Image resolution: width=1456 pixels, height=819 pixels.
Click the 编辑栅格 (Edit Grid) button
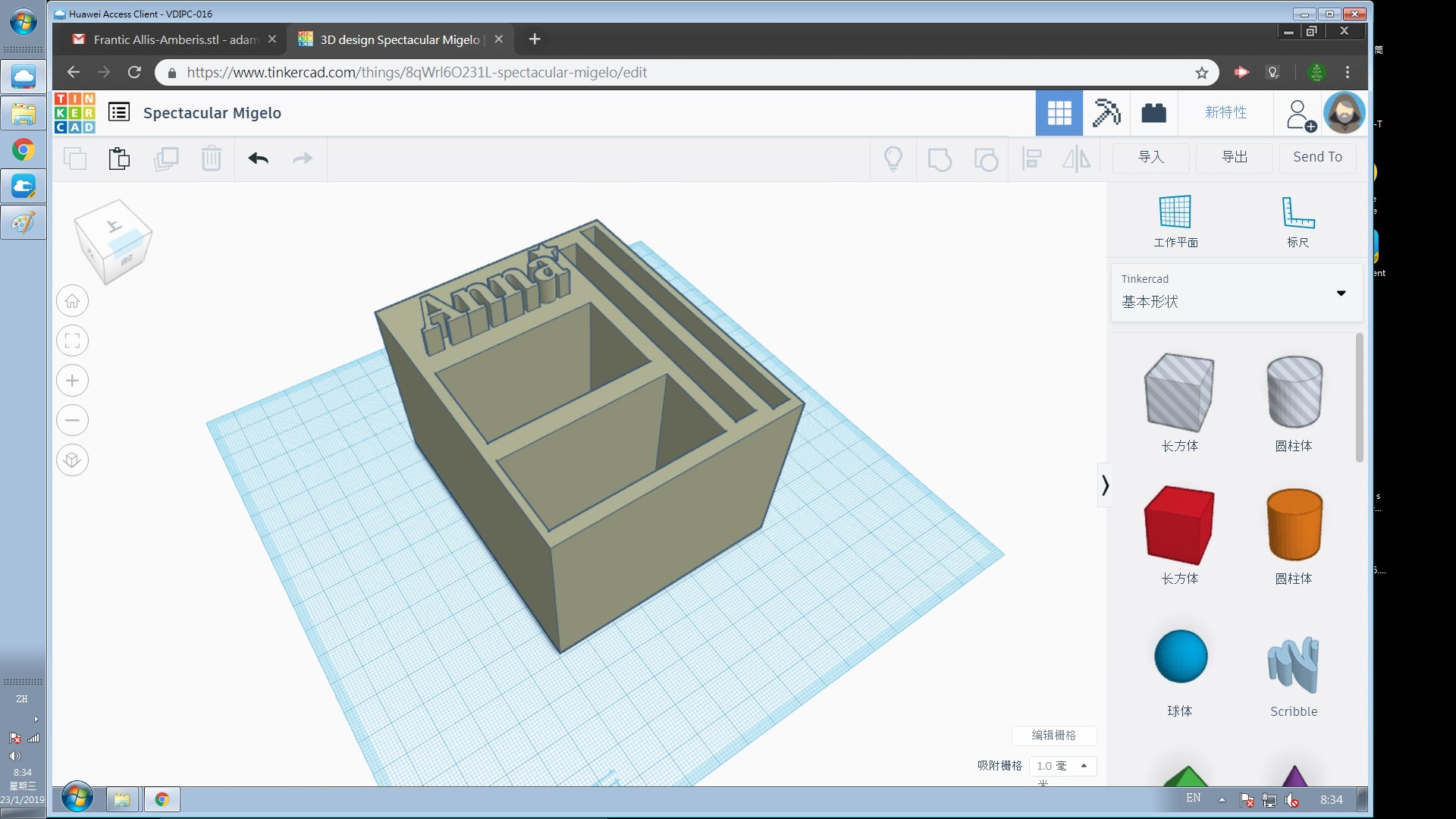click(x=1054, y=735)
